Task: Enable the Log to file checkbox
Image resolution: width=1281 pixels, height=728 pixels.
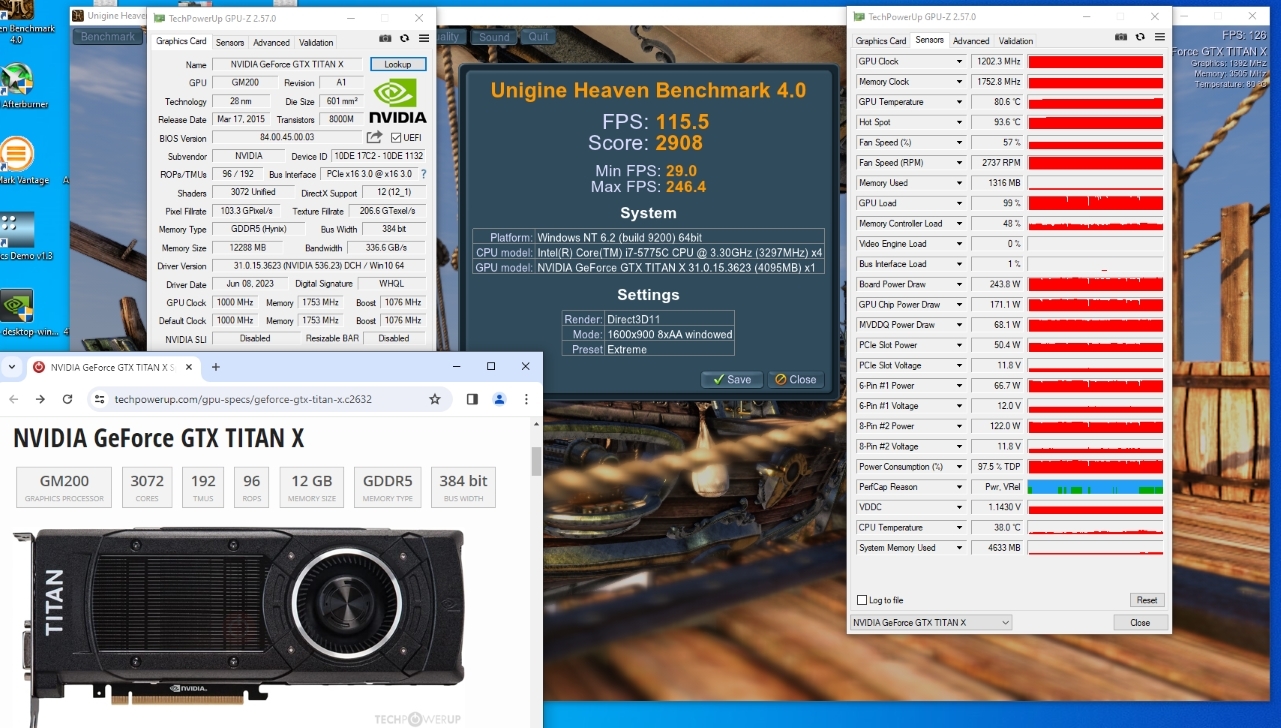Action: click(862, 600)
